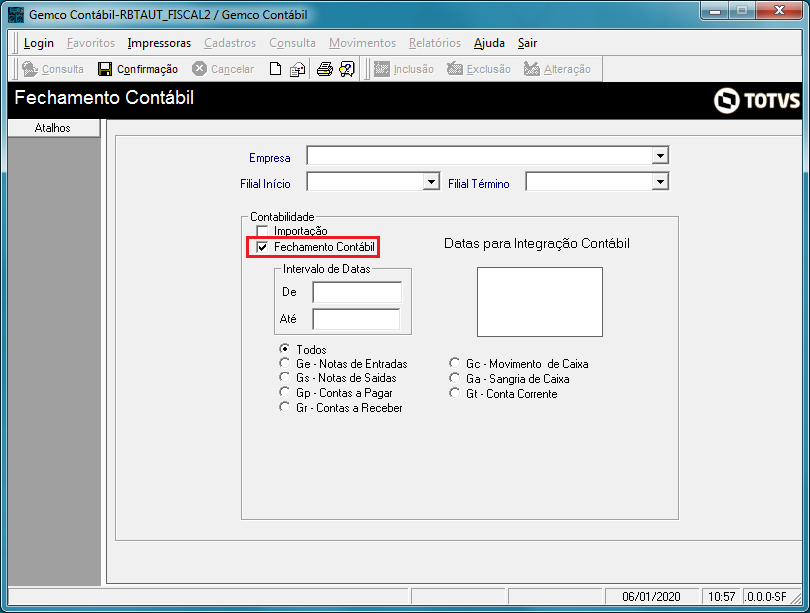Screen dimensions: 810x613
Task: Click the Exclusão toolbar button
Action: coord(479,69)
